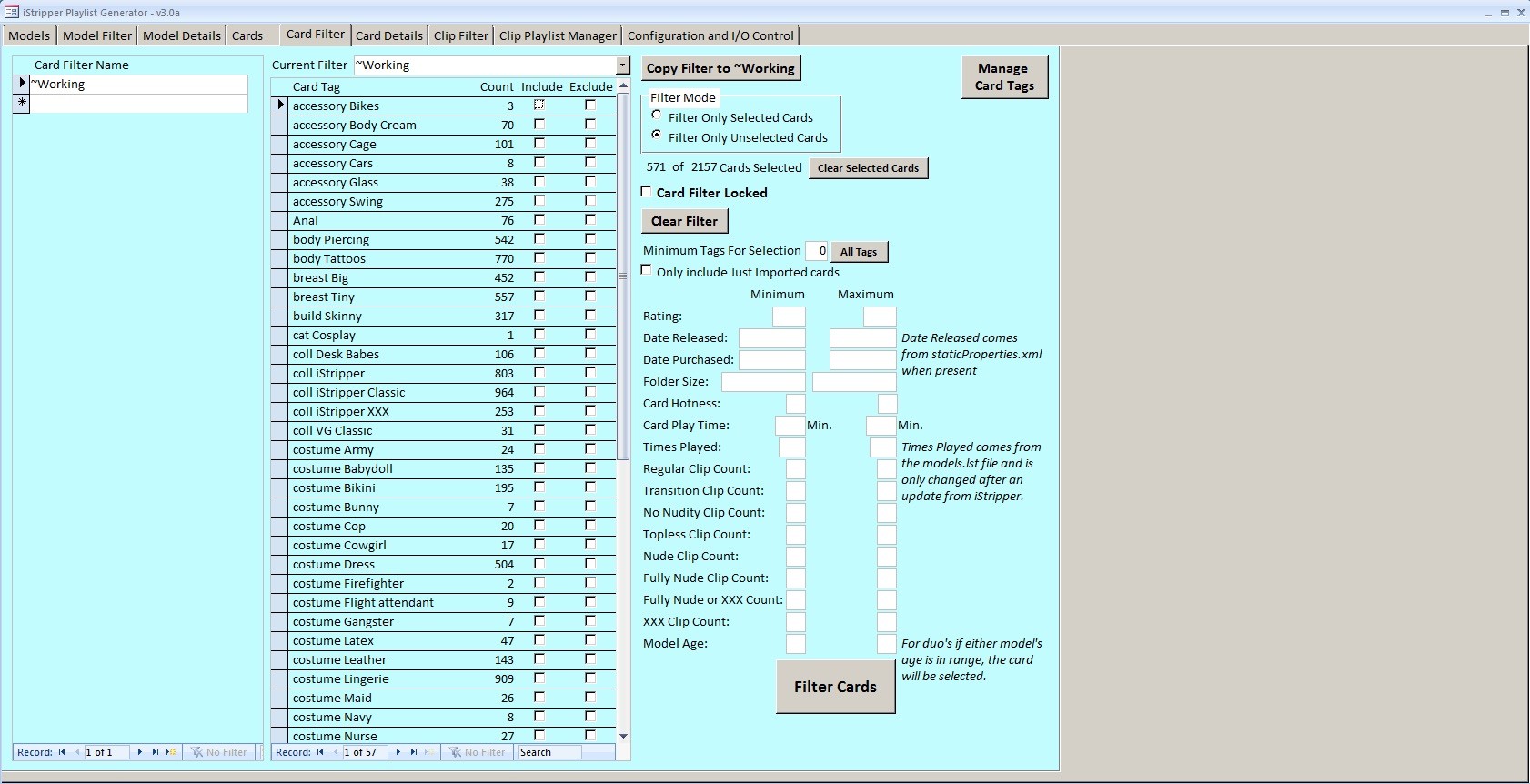Go to first record in Card Tag list

pos(320,752)
